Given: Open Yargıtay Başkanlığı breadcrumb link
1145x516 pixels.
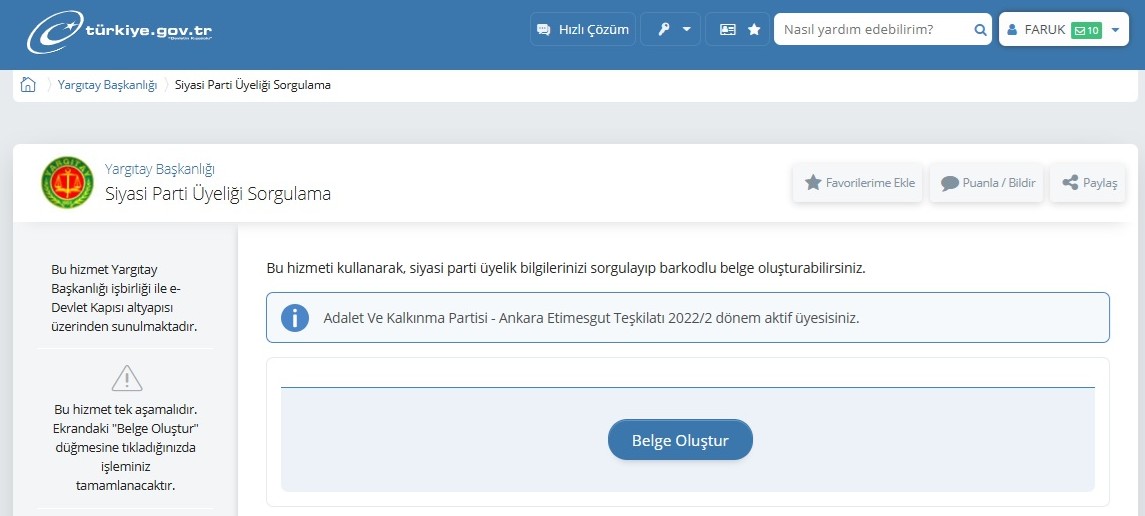Looking at the screenshot, I should coord(107,85).
